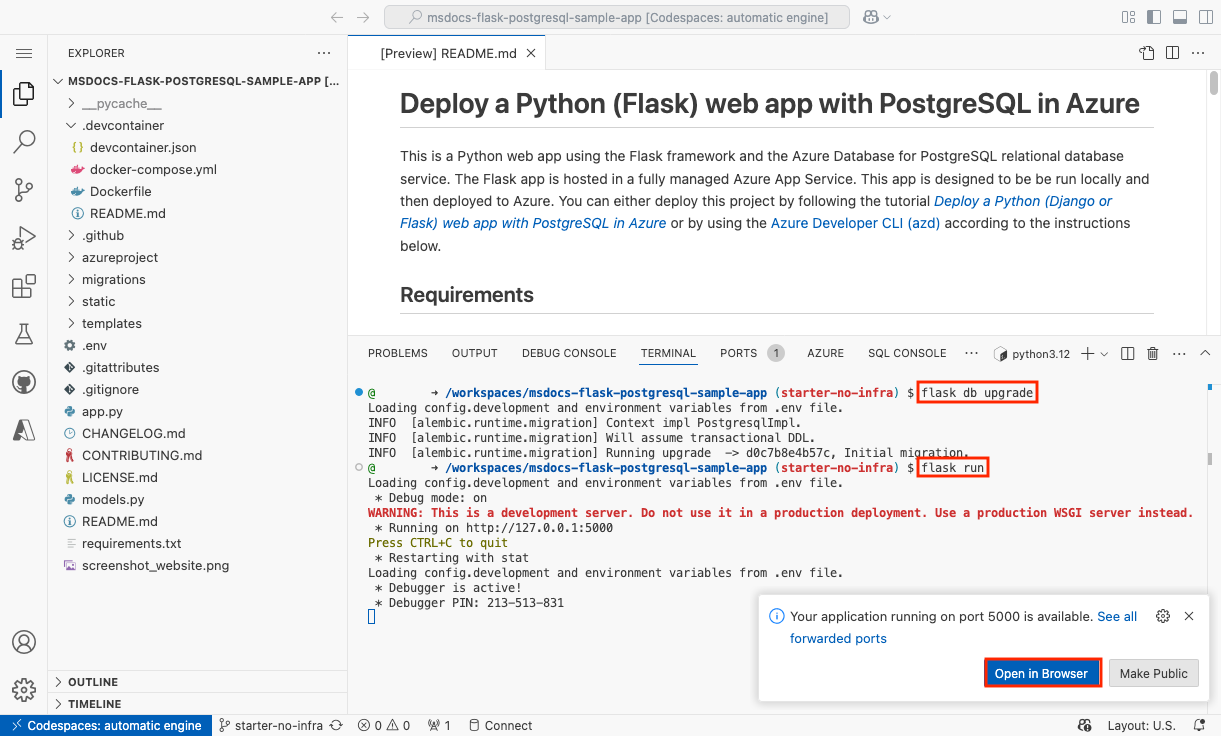Expand the .github folder
This screenshot has height=736, width=1221.
coord(103,235)
